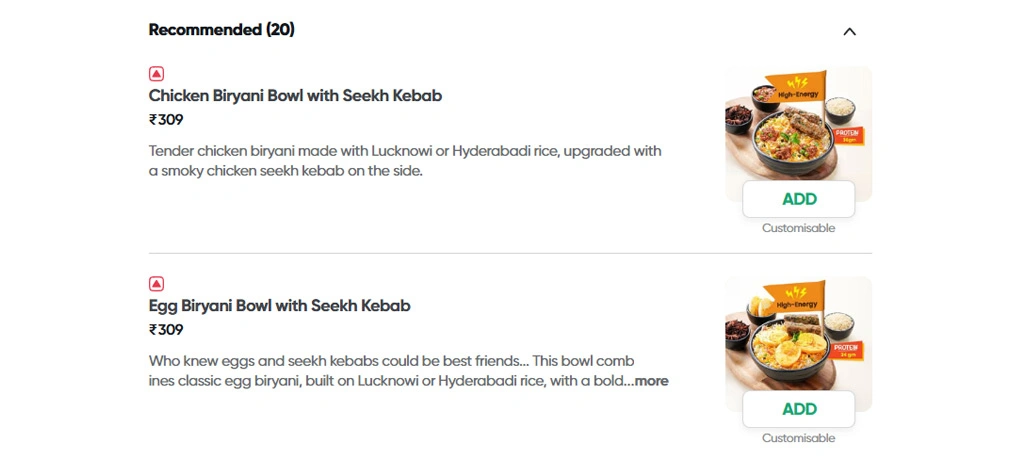Click Customisable label under Chicken Biryani ADD
Viewport: 1026px width, 466px height.
[x=798, y=228]
